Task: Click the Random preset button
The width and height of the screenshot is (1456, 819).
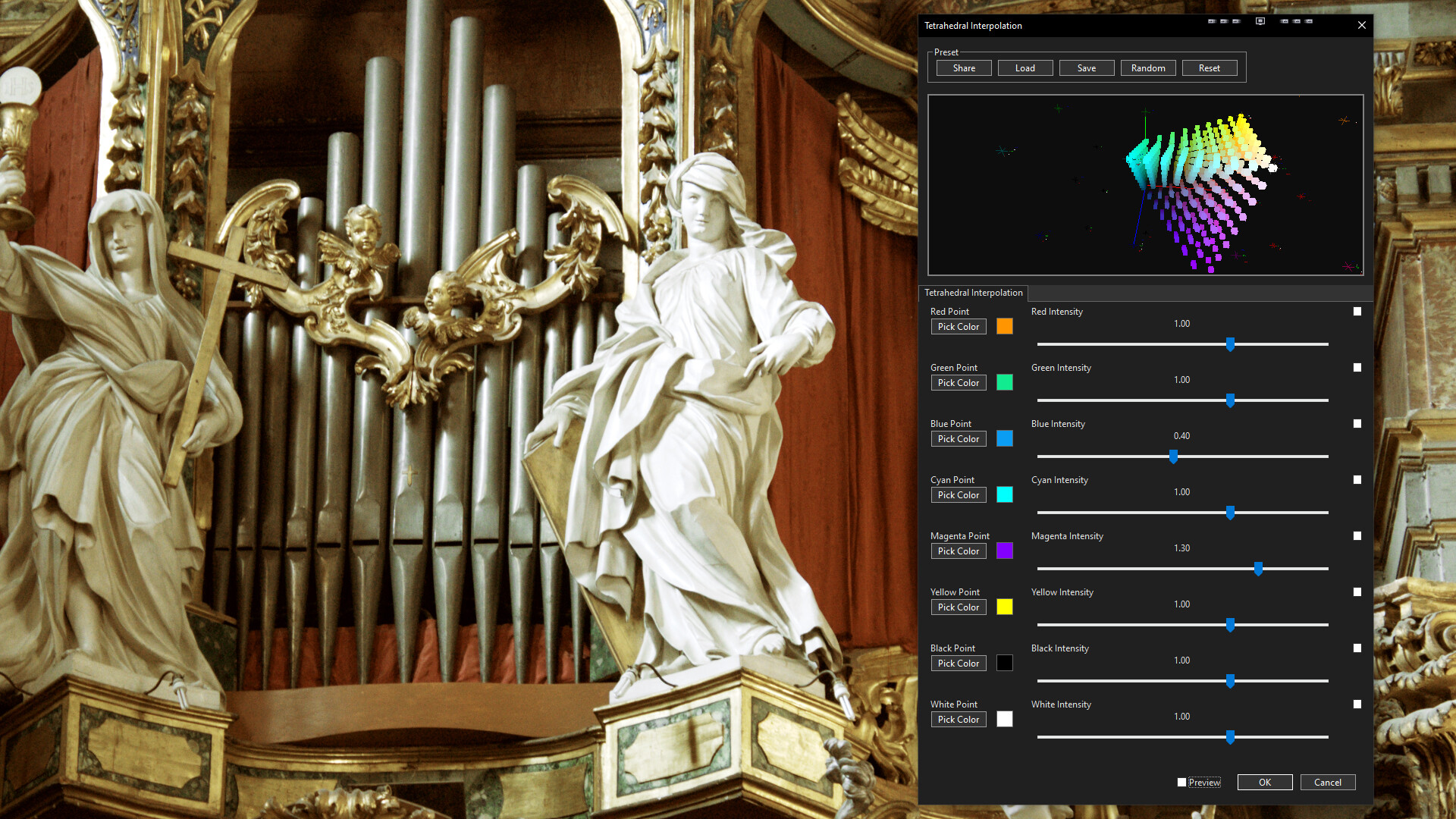Action: [x=1148, y=68]
